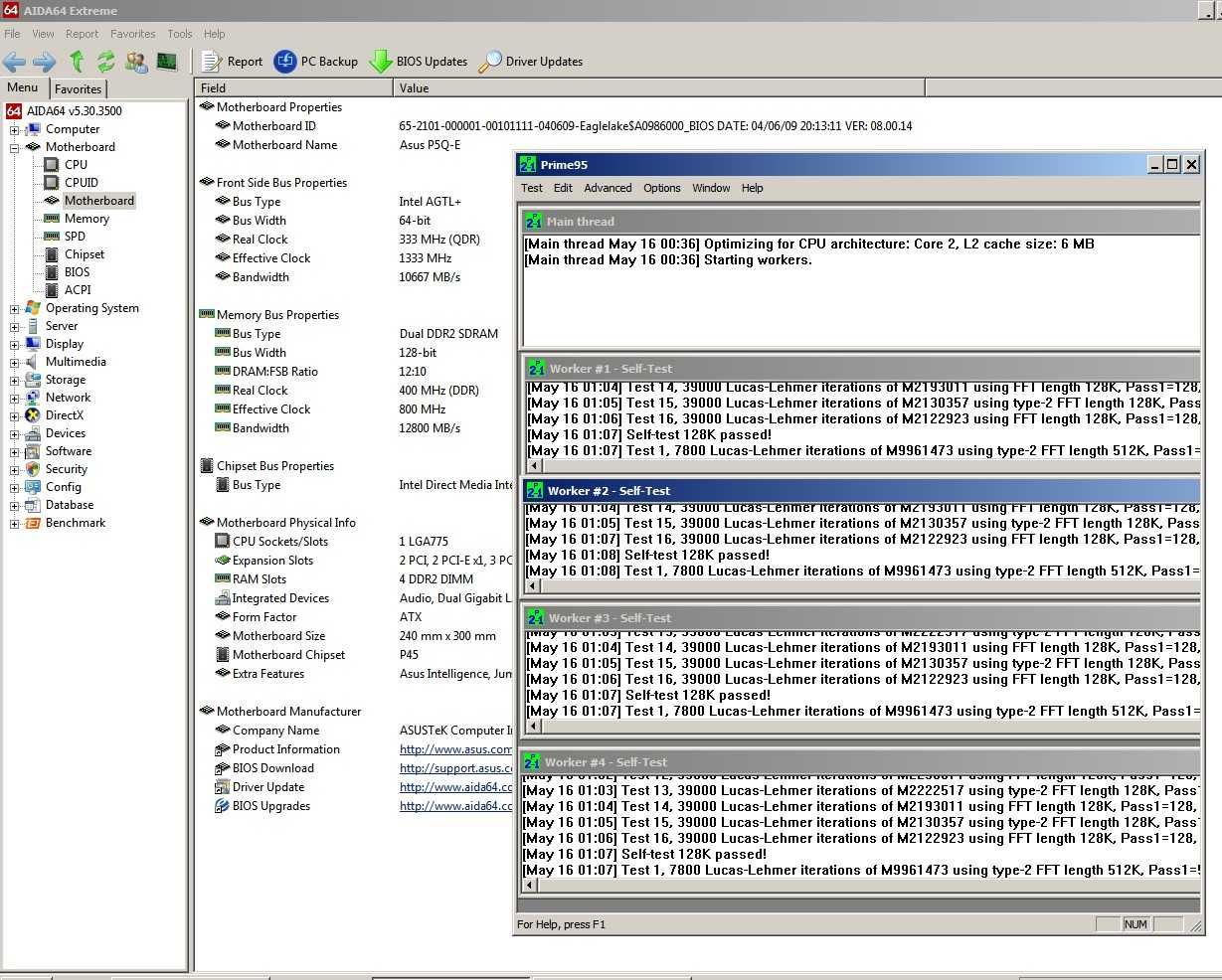Open the AIDA64 Favorites menu
1222x980 pixels.
click(132, 34)
